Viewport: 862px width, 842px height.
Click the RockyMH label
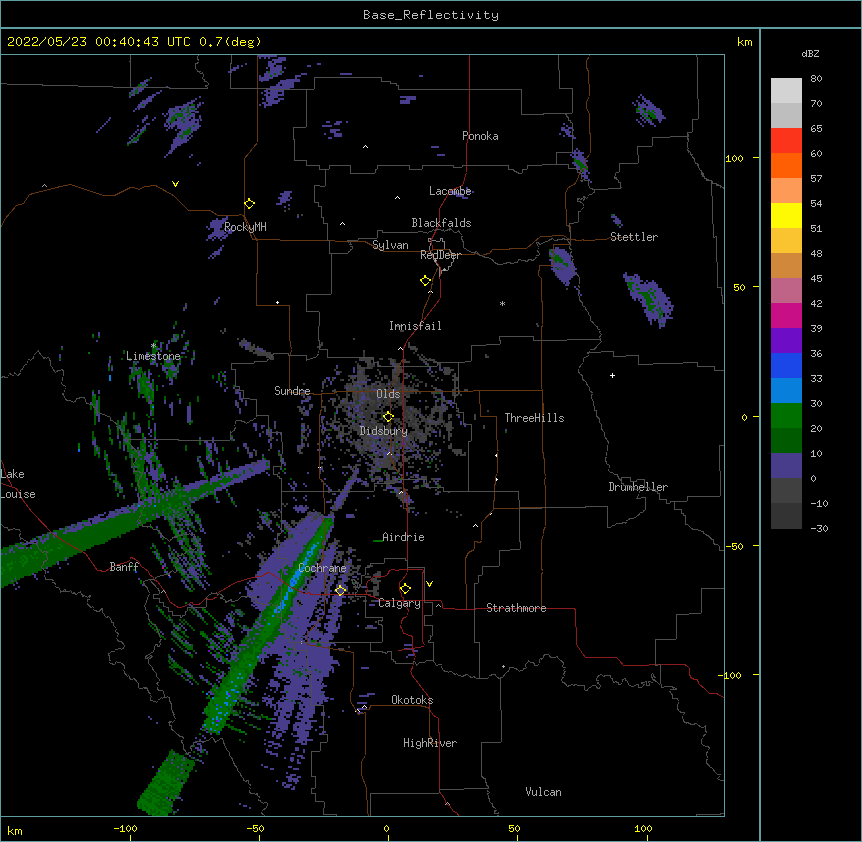[x=245, y=227]
